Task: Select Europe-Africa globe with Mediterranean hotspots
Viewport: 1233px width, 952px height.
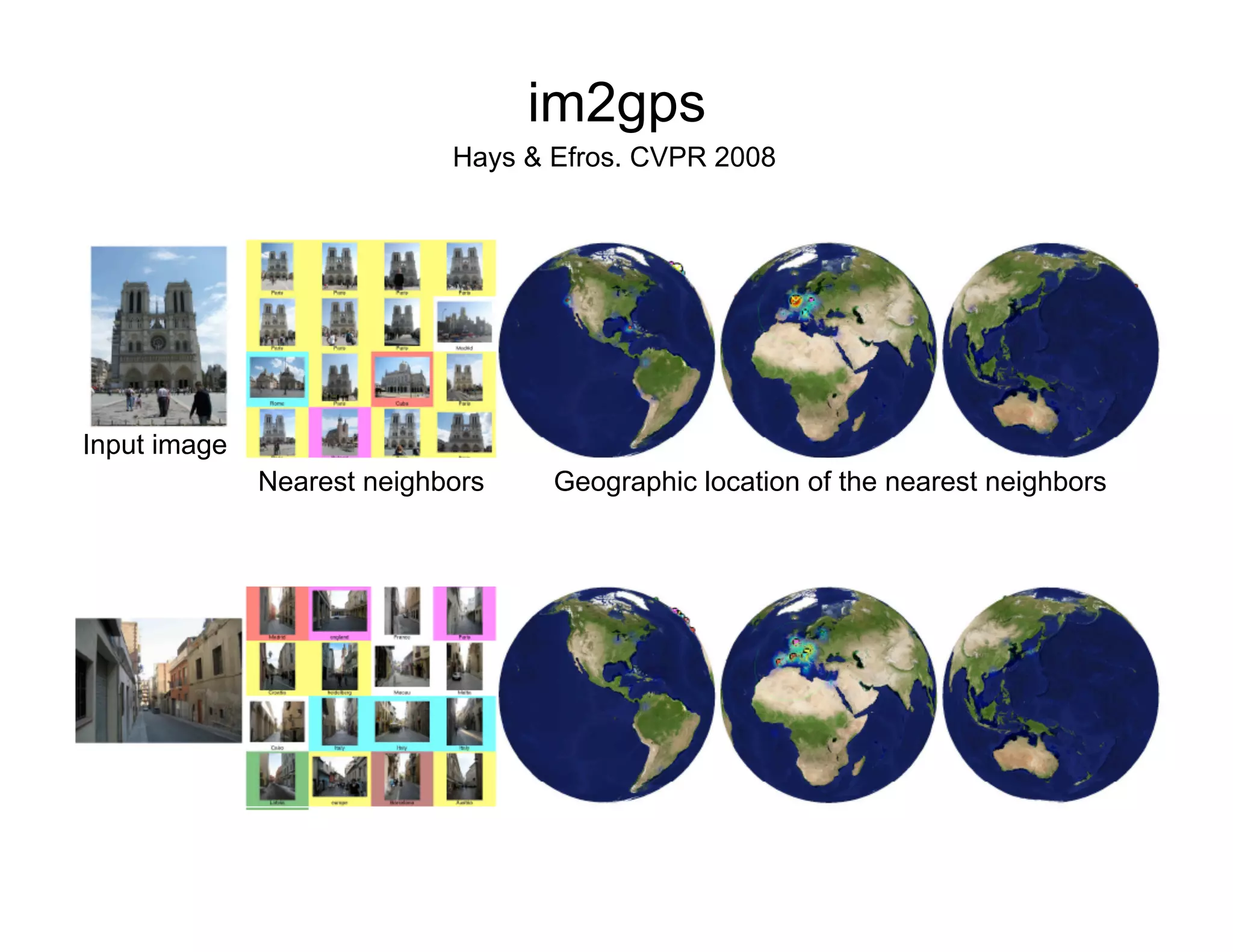Action: [x=828, y=694]
